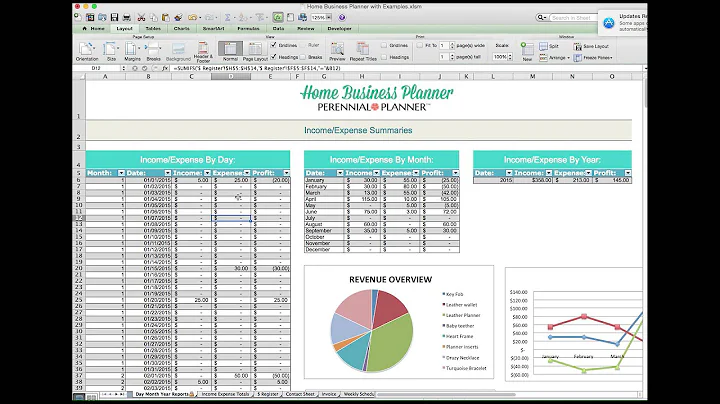Screen dimensions: 720x404
Task: Switch to the Contact Sheet tab
Action: pyautogui.click(x=300, y=394)
